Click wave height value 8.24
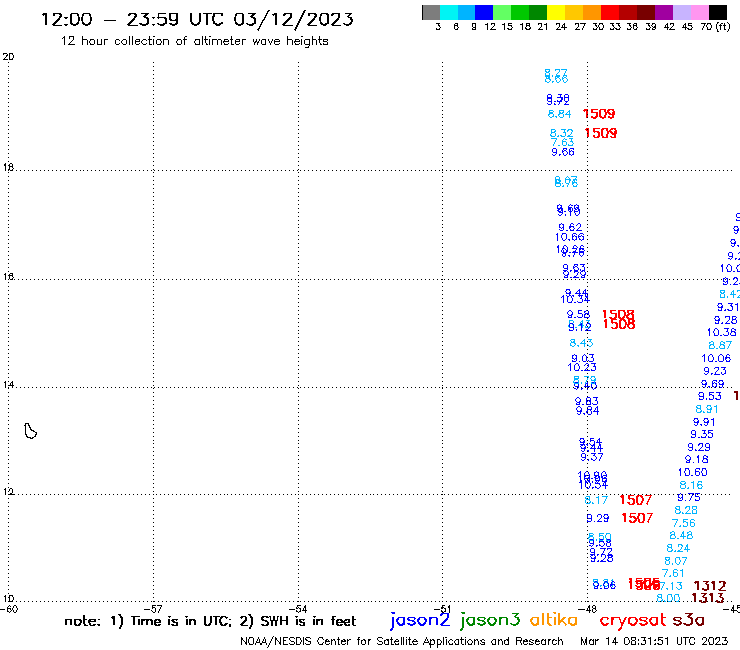Image resolution: width=740 pixels, height=650 pixels. click(678, 549)
